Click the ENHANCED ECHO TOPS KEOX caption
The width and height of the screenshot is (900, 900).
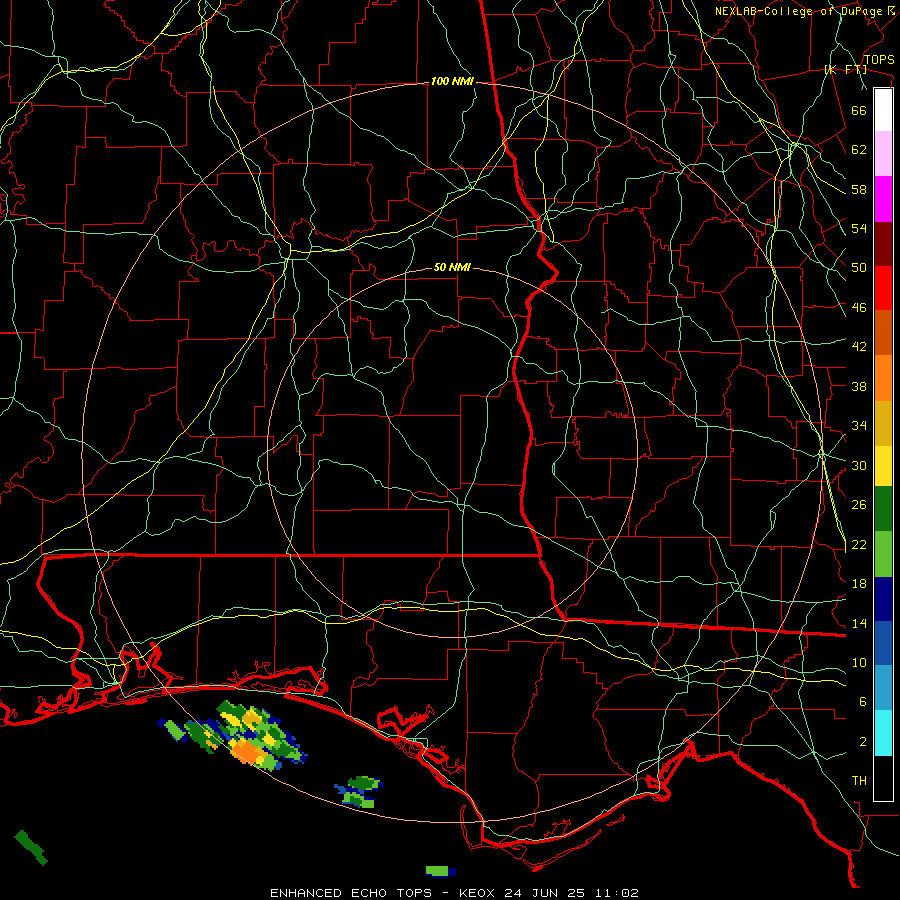point(454,893)
